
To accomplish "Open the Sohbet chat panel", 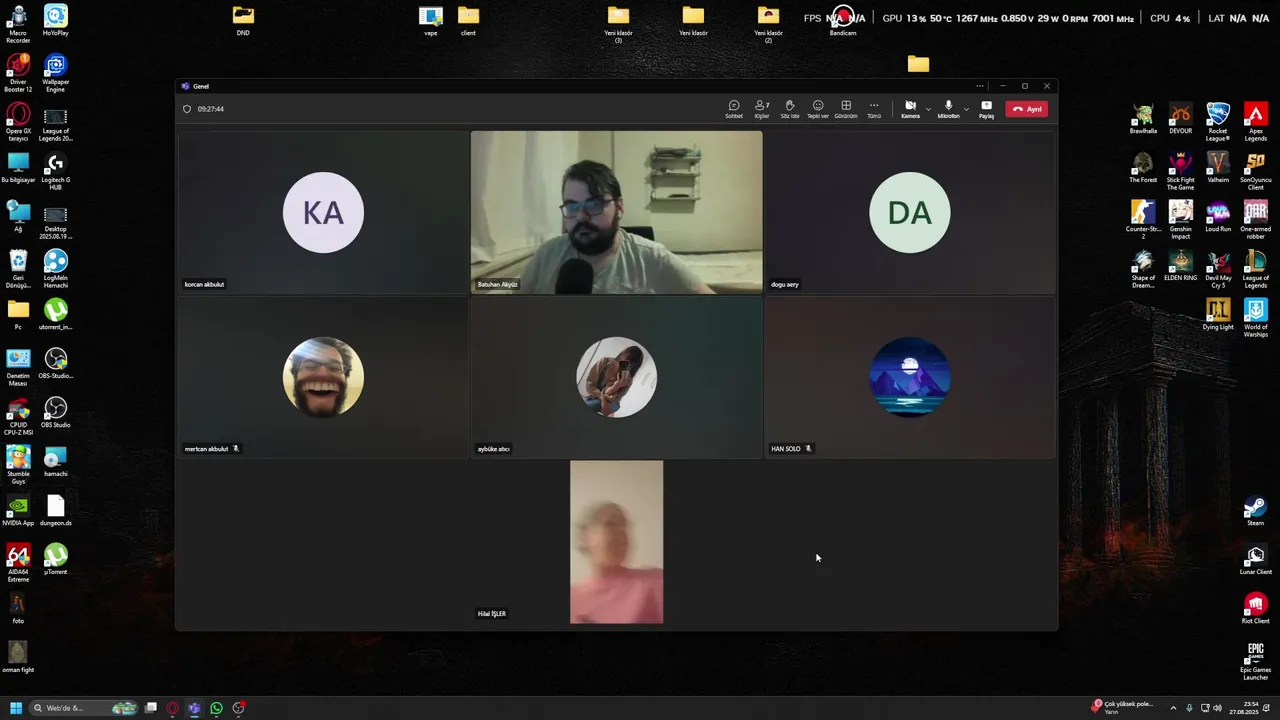I will click(734, 109).
